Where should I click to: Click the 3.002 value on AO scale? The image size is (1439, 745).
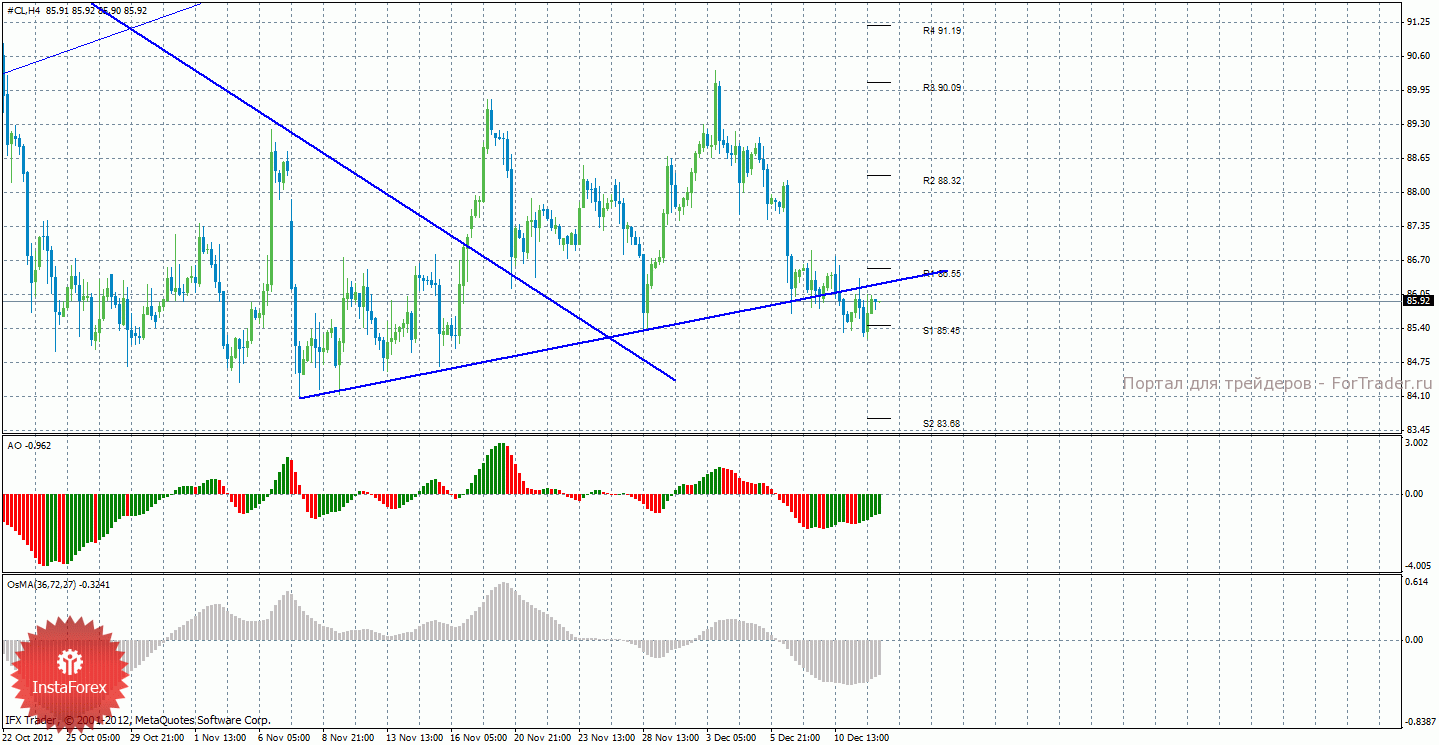pyautogui.click(x=1418, y=443)
